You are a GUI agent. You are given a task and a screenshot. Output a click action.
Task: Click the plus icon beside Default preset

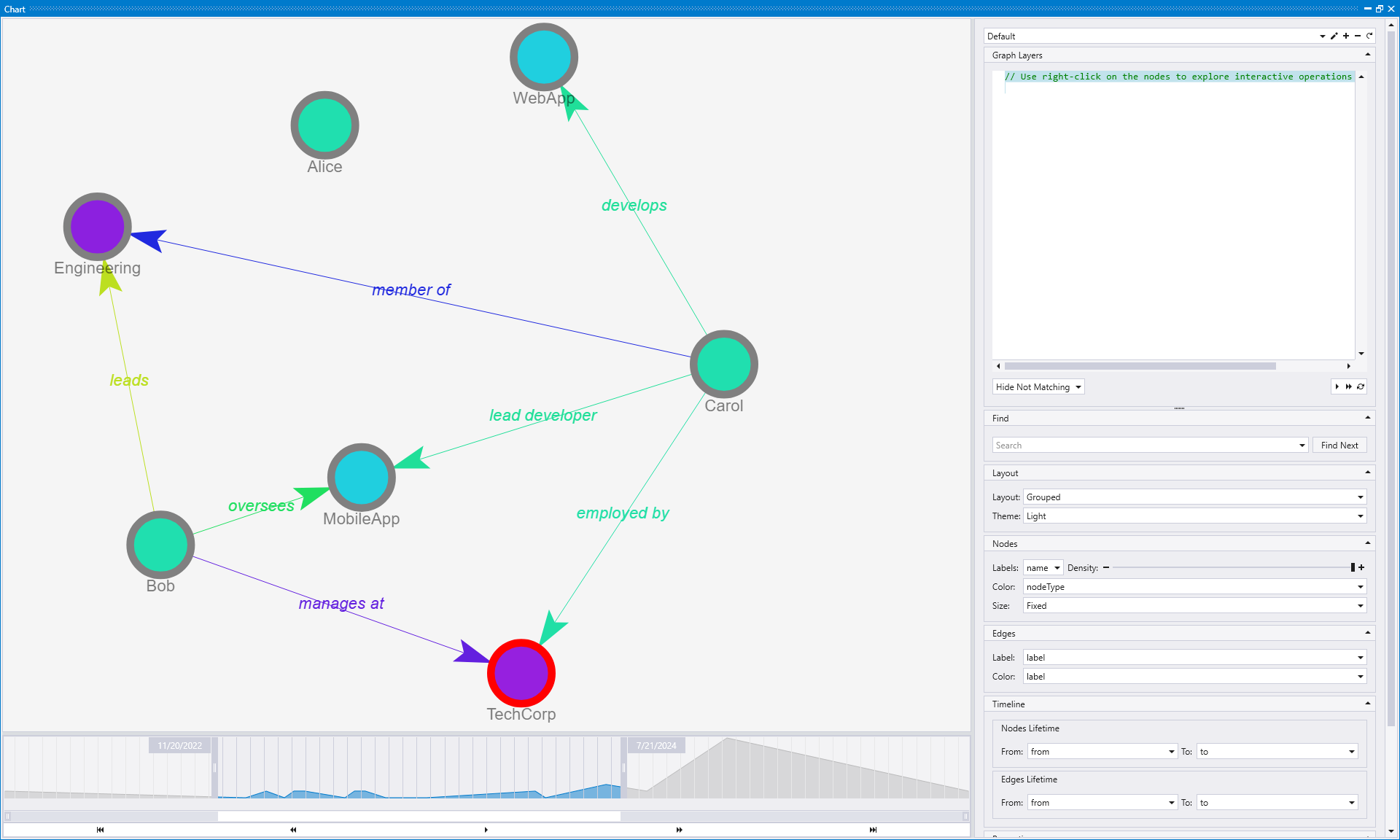1346,36
